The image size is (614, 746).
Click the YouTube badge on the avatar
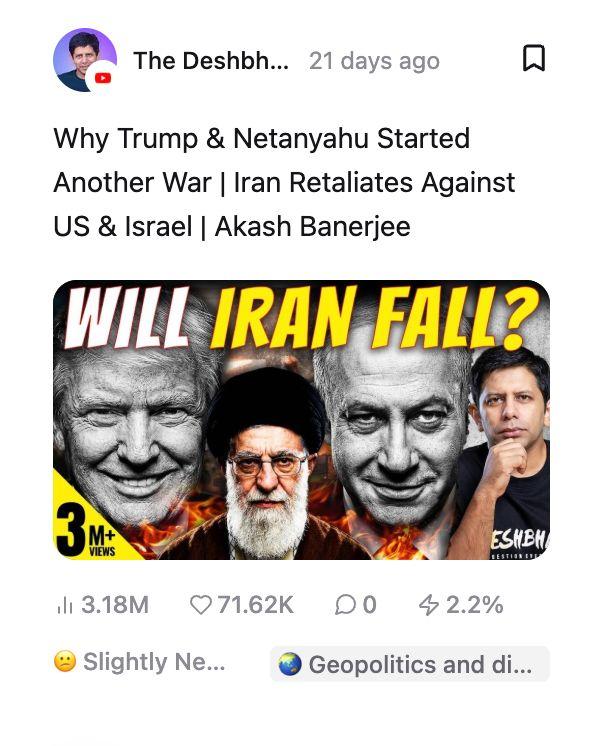[x=102, y=78]
